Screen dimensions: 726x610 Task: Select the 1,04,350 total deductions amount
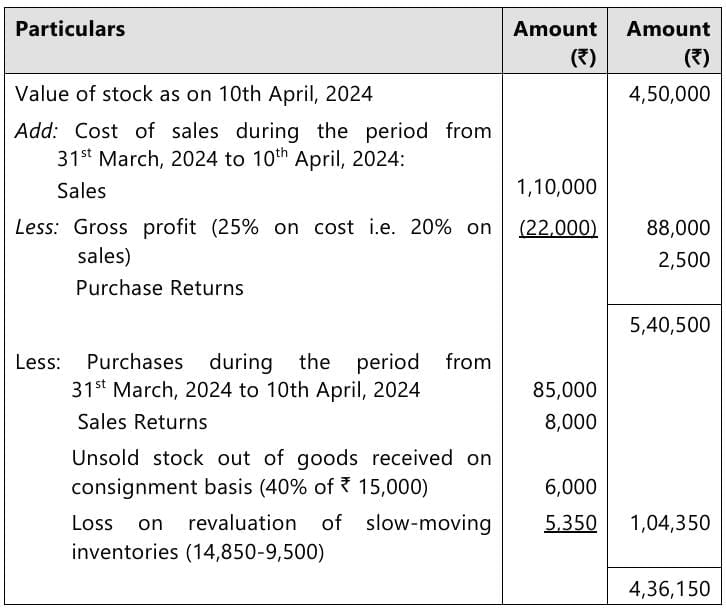(670, 522)
